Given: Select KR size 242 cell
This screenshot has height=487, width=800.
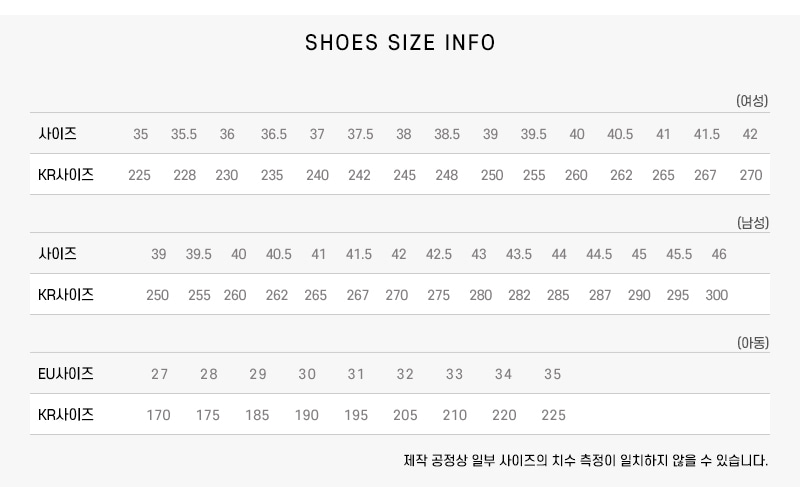Looking at the screenshot, I should 359,175.
